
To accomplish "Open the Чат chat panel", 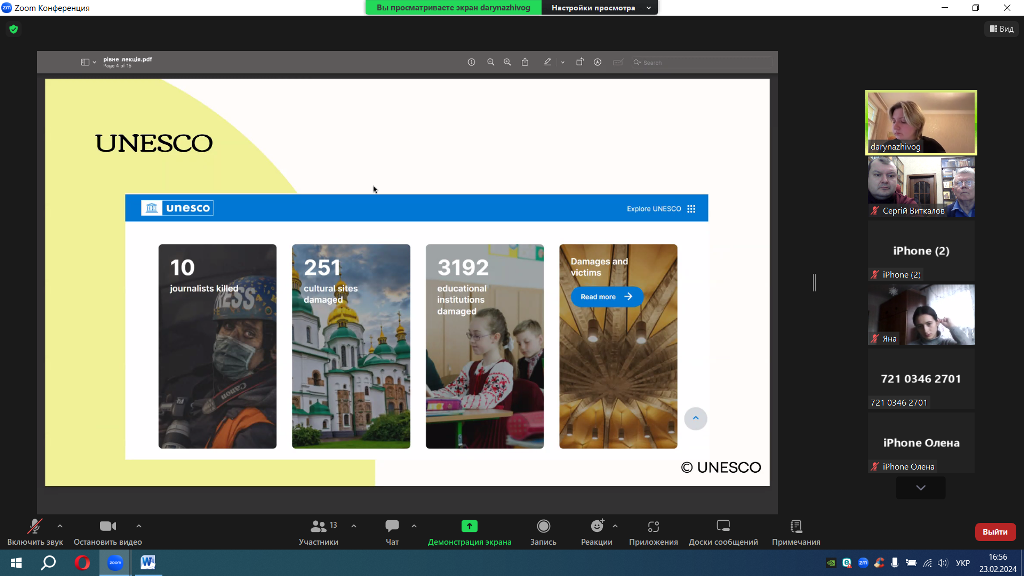I will click(392, 532).
